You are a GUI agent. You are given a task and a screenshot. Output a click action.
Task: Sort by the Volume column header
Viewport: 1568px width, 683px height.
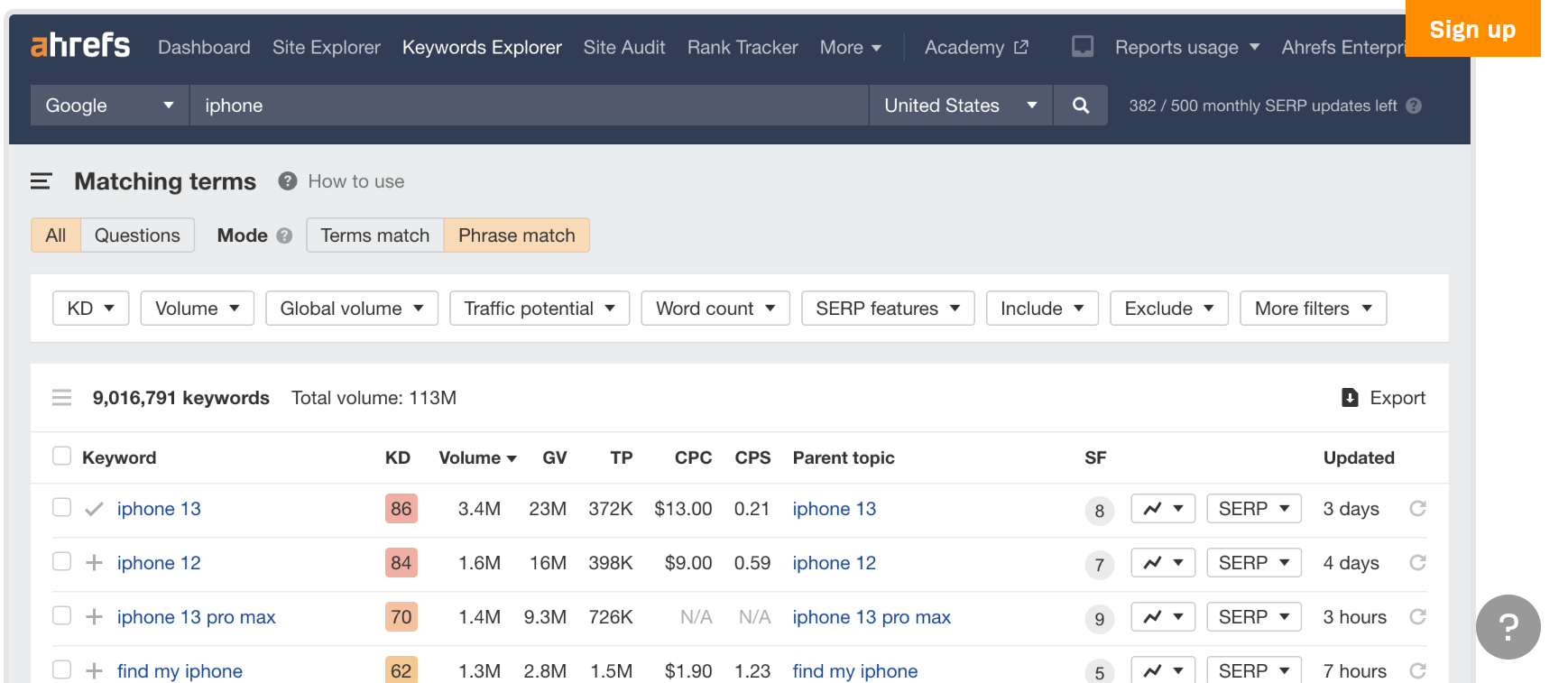pyautogui.click(x=477, y=457)
